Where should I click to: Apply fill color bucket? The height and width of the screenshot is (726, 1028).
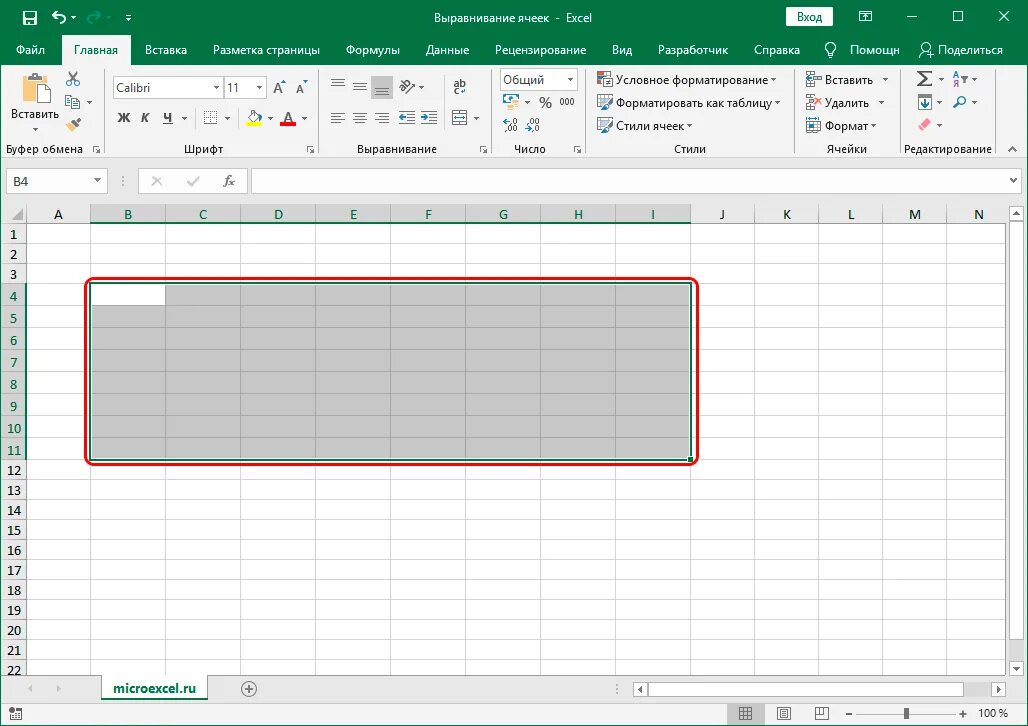[x=254, y=118]
